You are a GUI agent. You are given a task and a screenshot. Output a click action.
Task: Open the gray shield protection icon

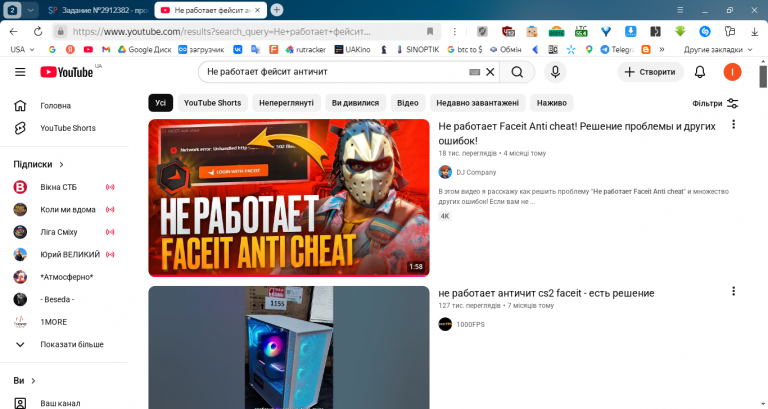(482, 32)
